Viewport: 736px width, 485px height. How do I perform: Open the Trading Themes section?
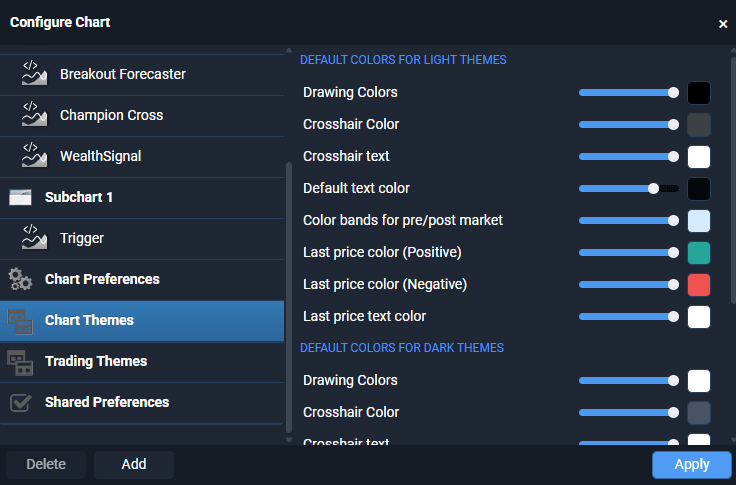click(x=142, y=362)
